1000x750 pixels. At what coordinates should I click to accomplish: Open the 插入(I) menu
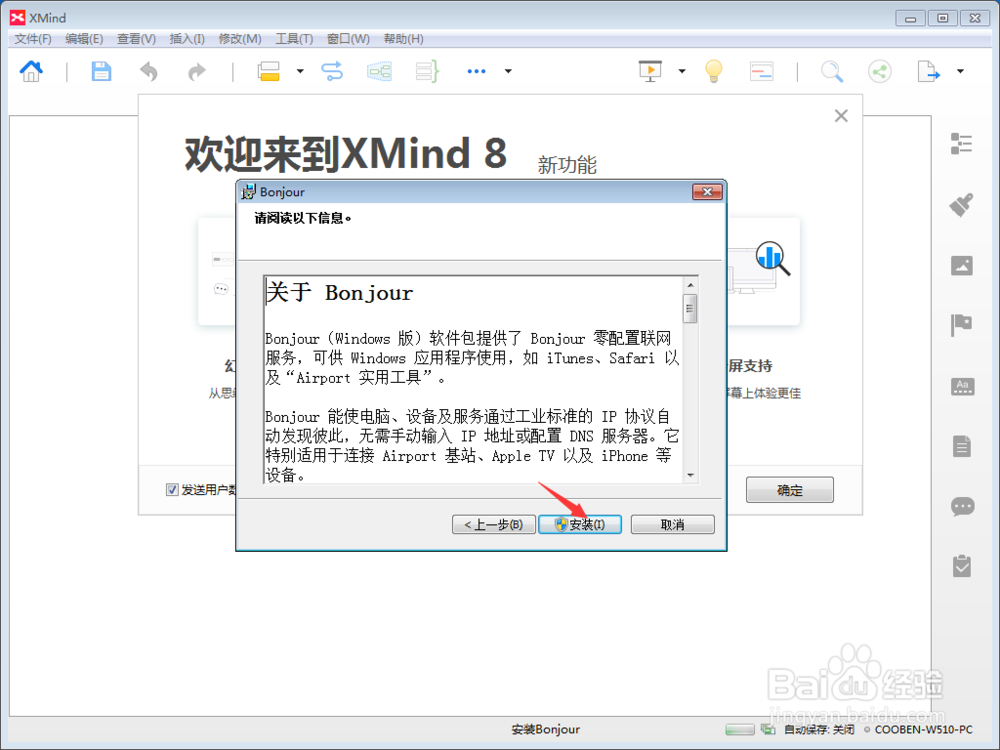(187, 39)
